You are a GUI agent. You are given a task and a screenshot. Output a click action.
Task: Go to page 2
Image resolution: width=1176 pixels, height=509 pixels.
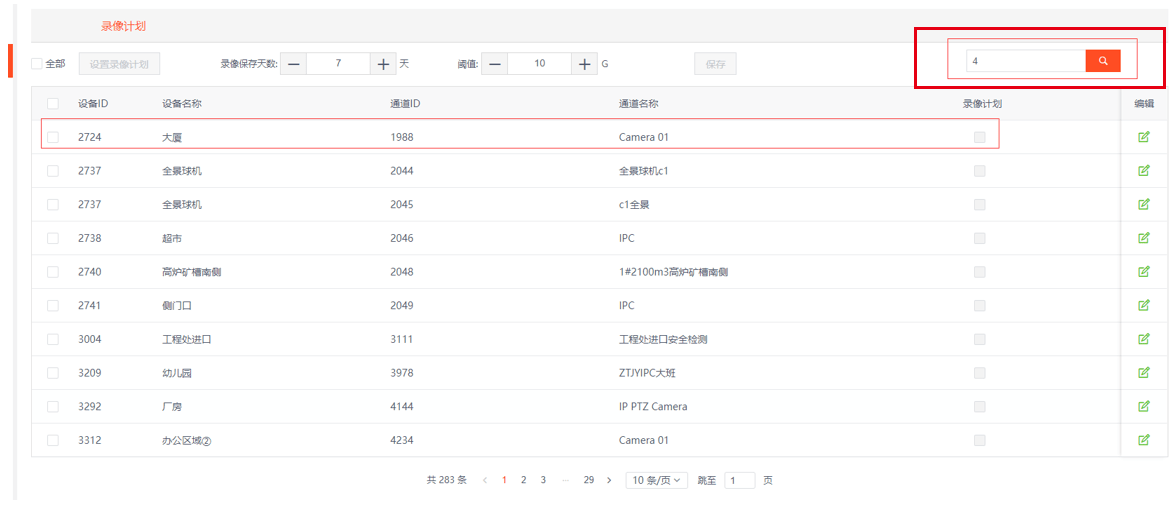click(524, 480)
